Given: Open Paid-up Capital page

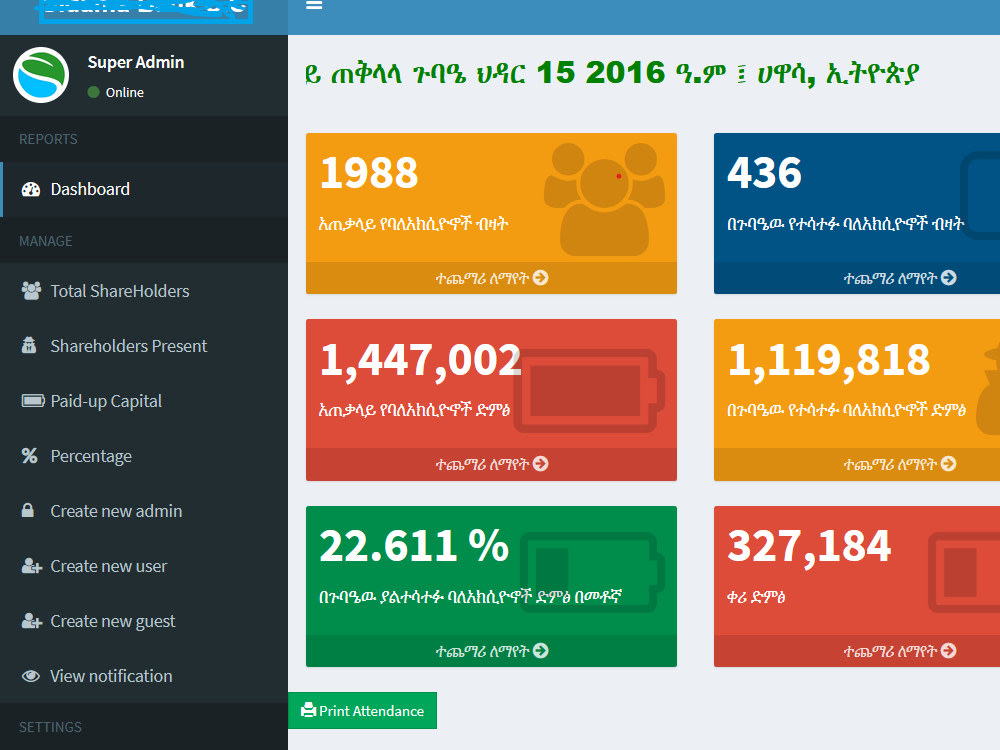Looking at the screenshot, I should coord(144,401).
